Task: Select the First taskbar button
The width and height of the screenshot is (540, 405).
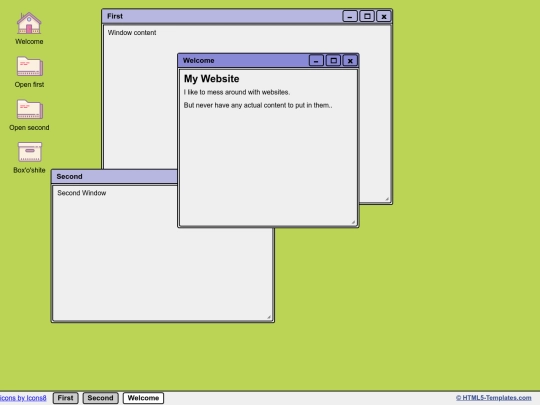Action: [x=65, y=398]
